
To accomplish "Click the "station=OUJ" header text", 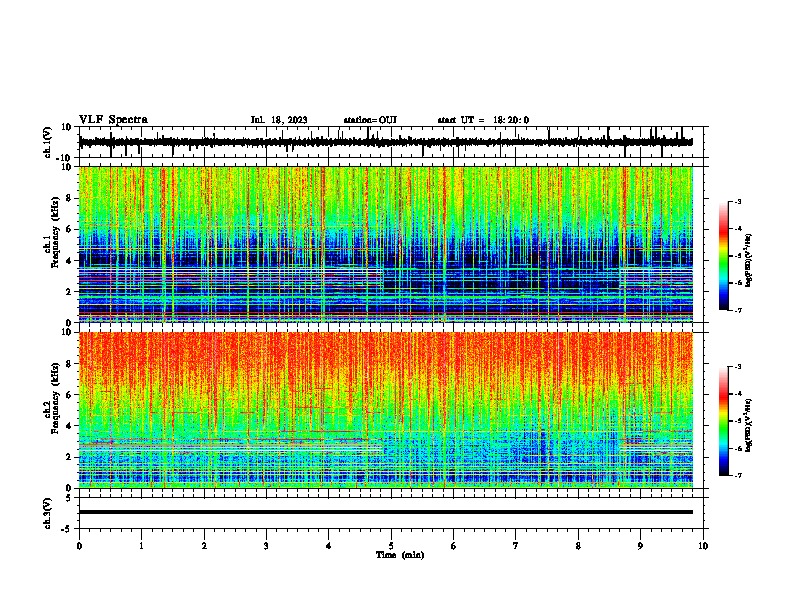I will point(370,120).
